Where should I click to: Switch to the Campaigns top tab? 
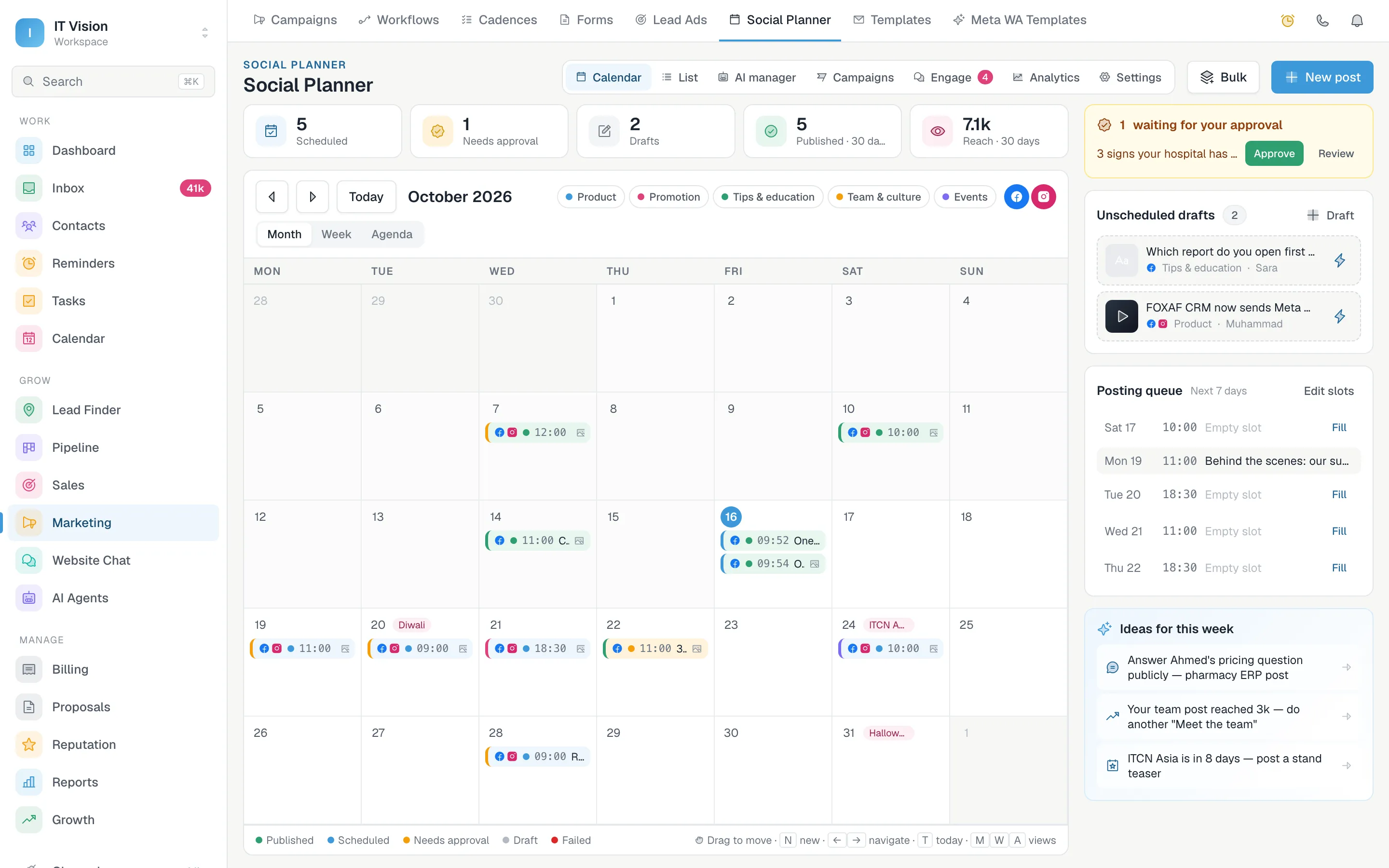[x=295, y=20]
